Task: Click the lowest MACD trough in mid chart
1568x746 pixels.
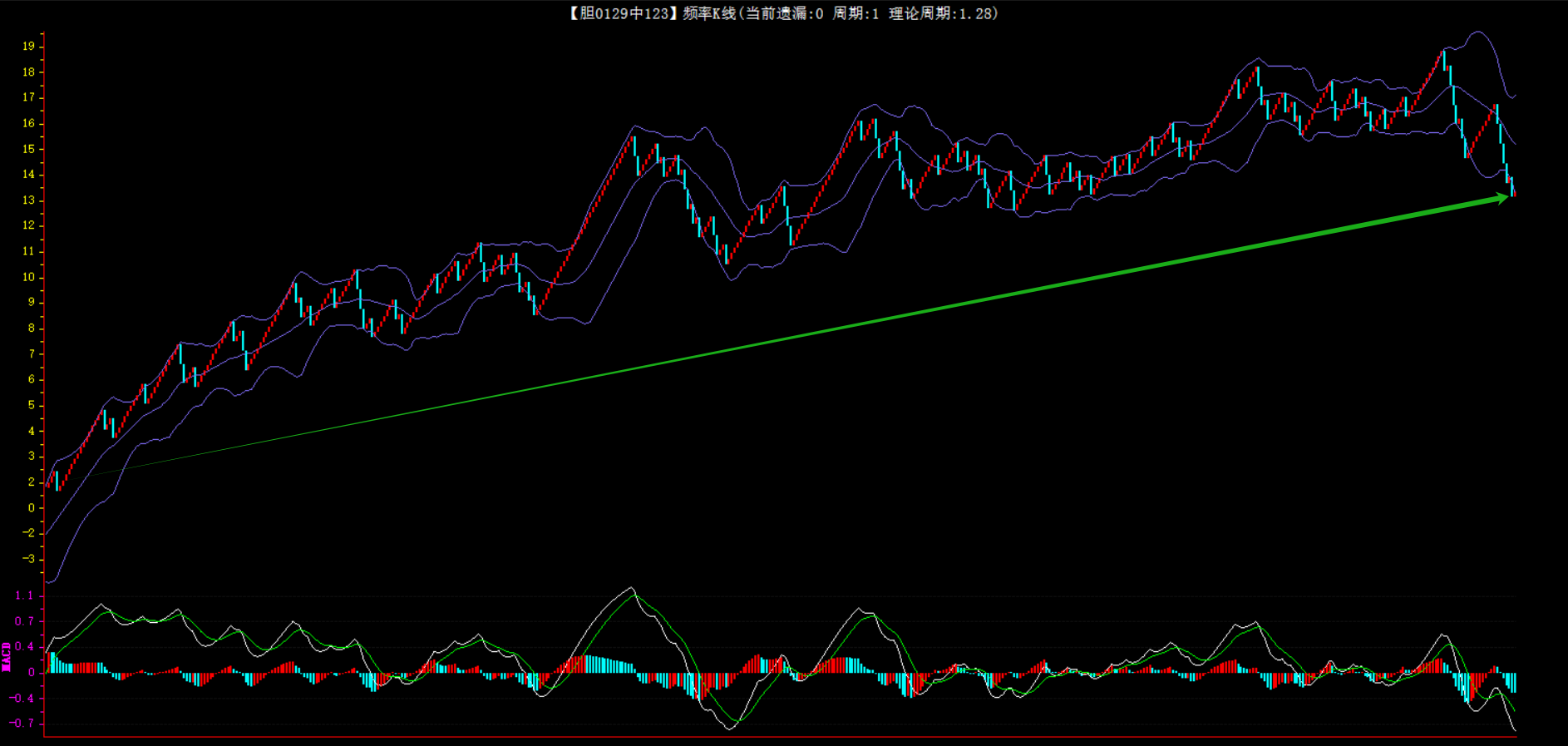Action: (730, 729)
